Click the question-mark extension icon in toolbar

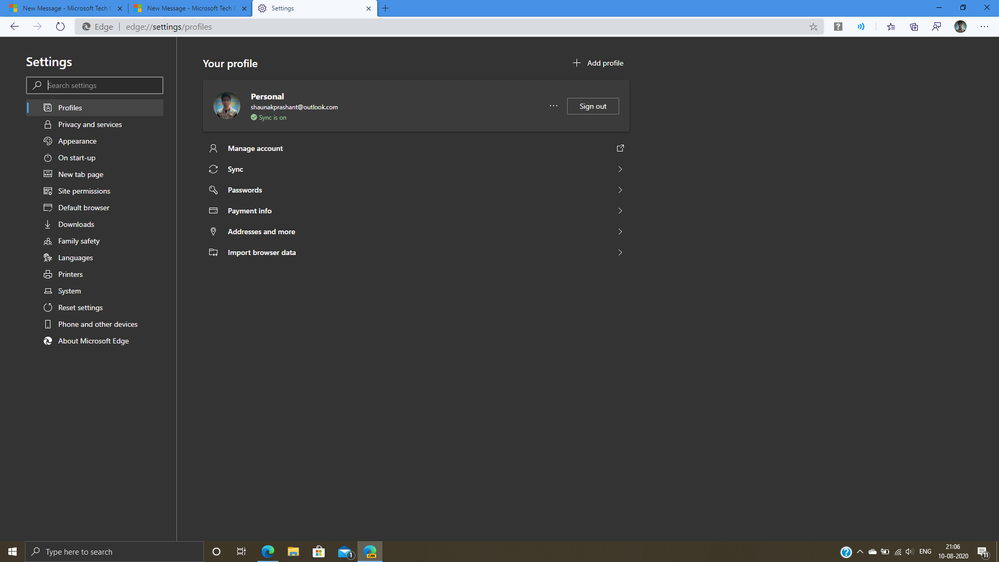pyautogui.click(x=838, y=27)
